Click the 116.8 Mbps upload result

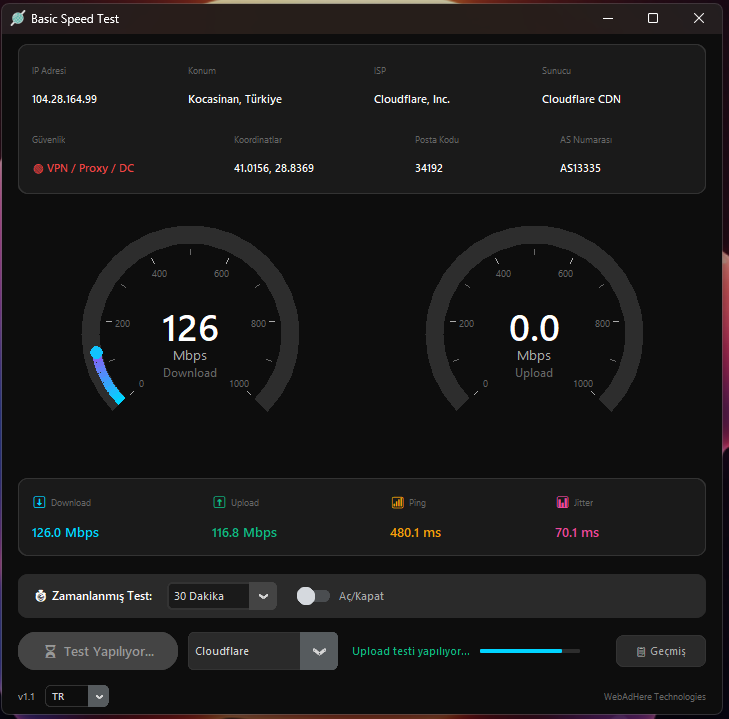click(244, 533)
